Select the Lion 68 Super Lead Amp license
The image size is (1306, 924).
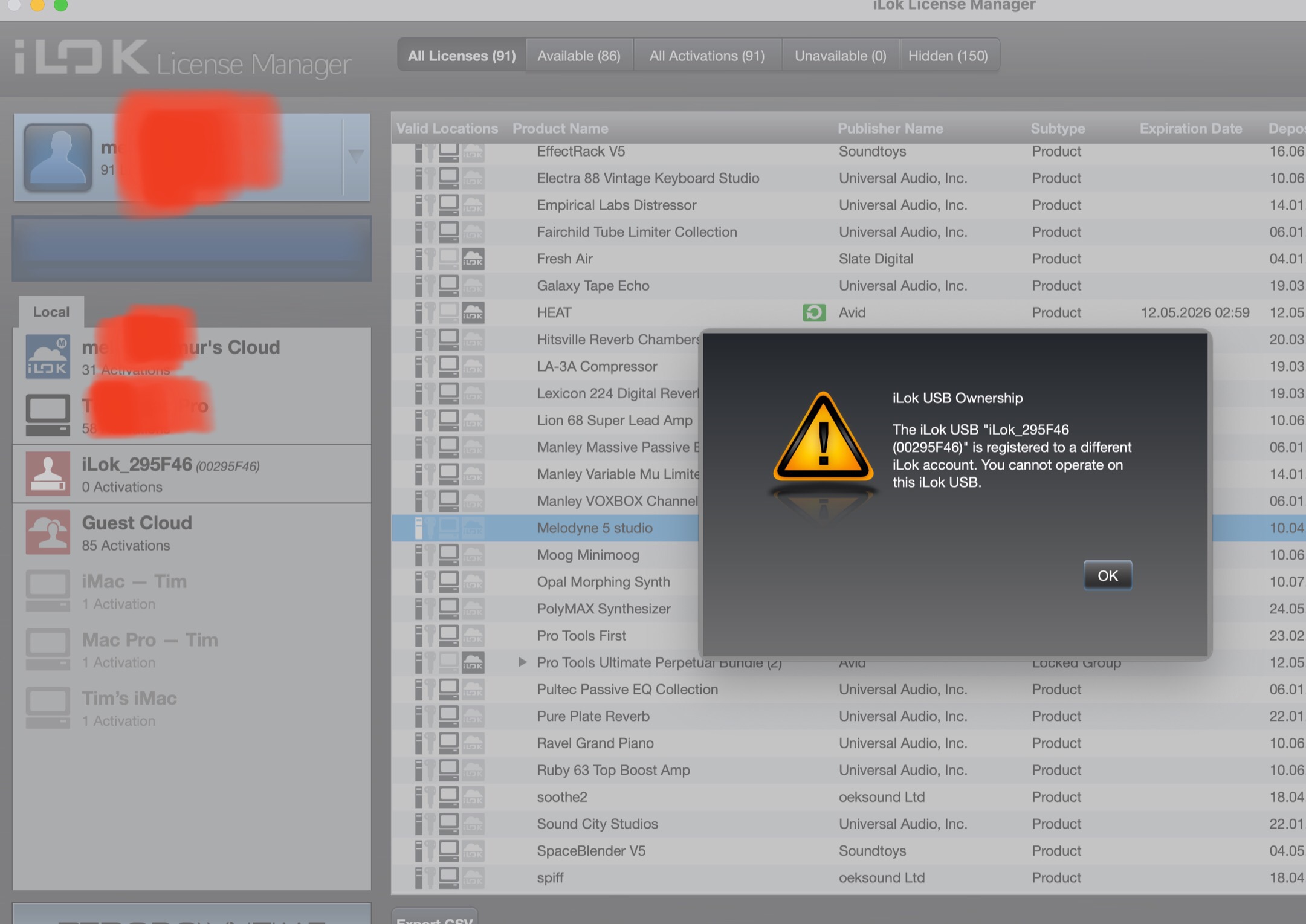(x=615, y=420)
